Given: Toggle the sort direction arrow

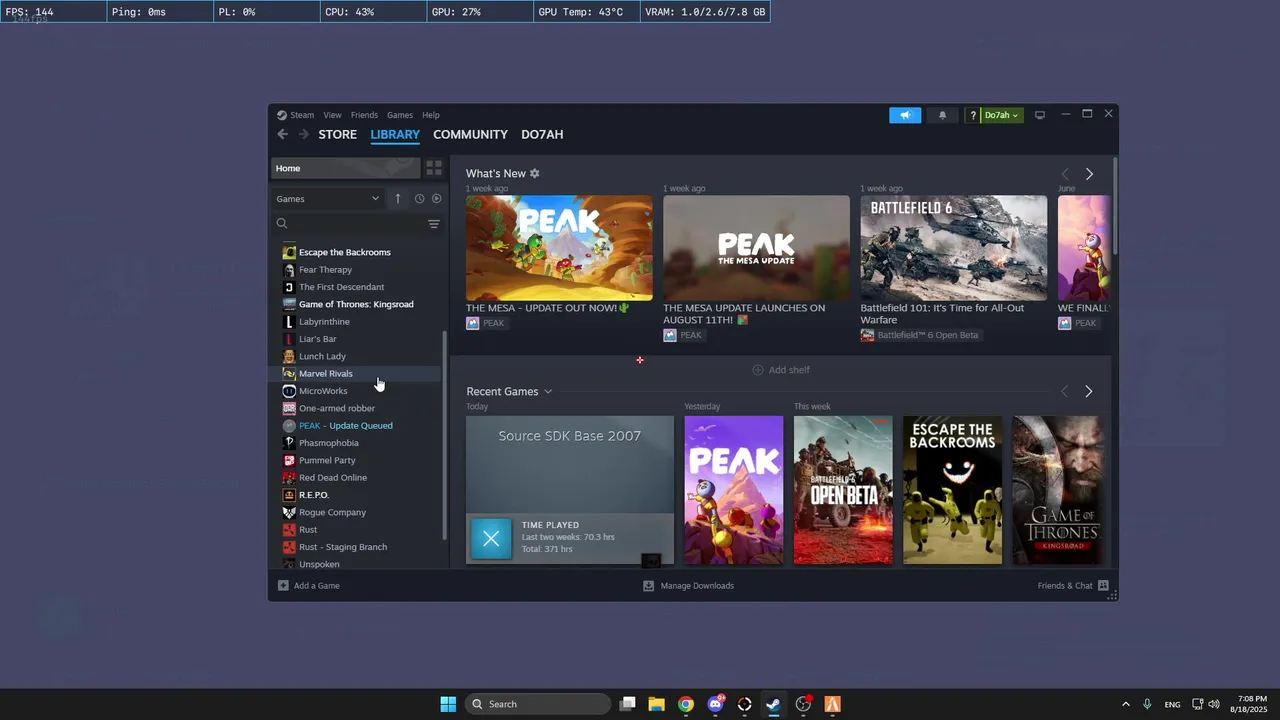Looking at the screenshot, I should tap(397, 198).
